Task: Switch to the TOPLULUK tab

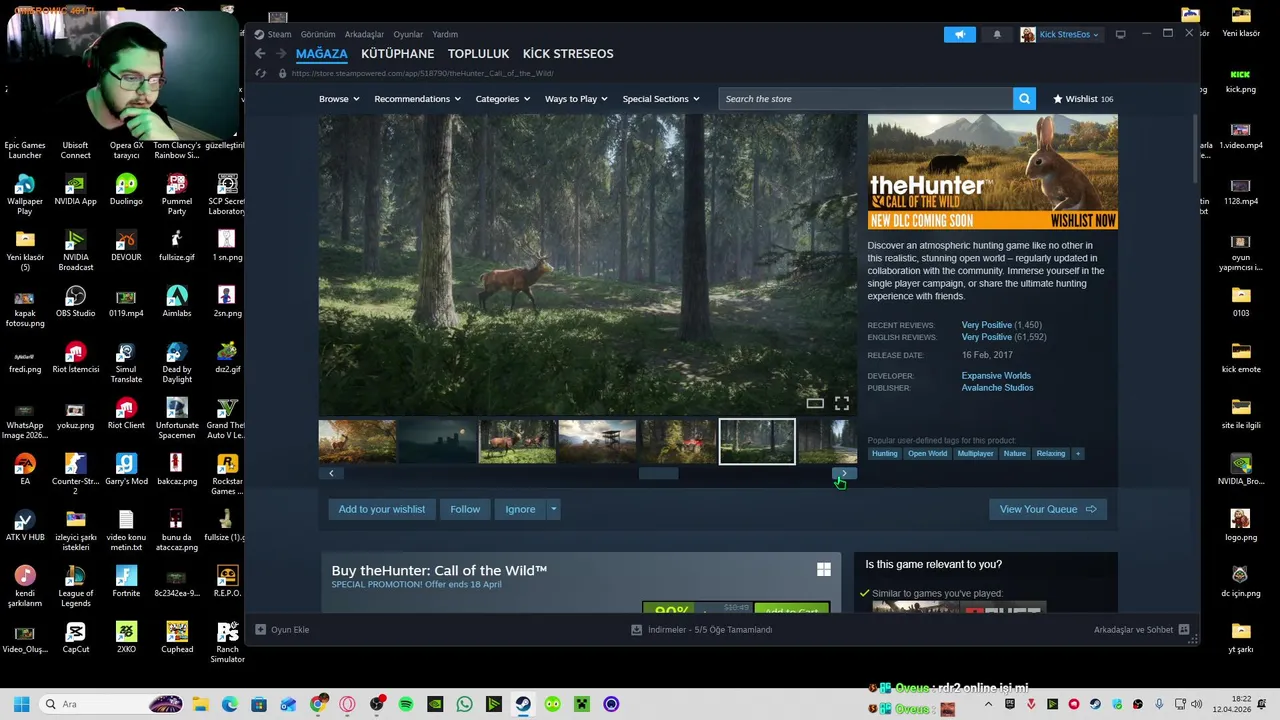Action: 478,54
